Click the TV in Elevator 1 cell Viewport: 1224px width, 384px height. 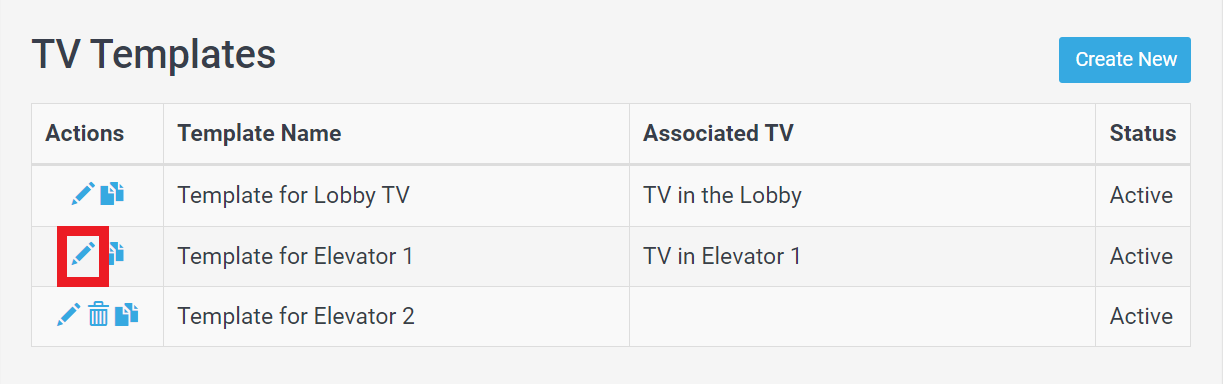722,256
